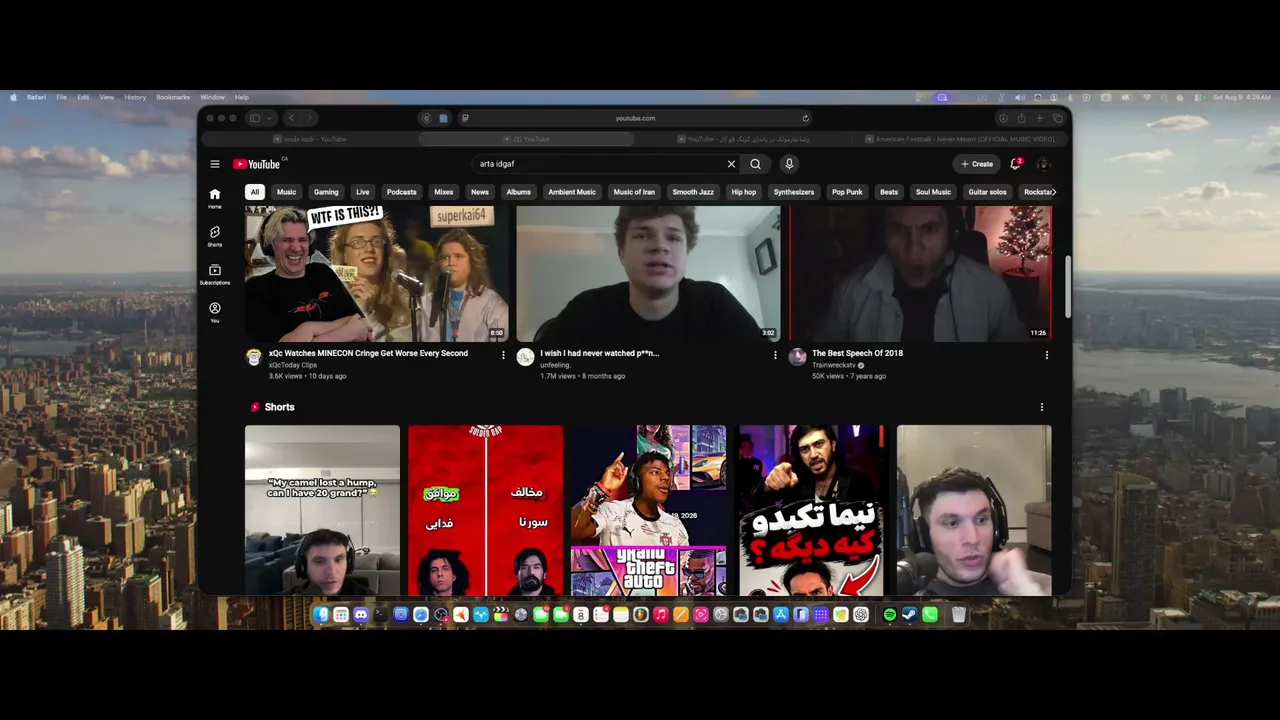
Task: Open options for the xQc MINECON video
Action: [x=503, y=355]
